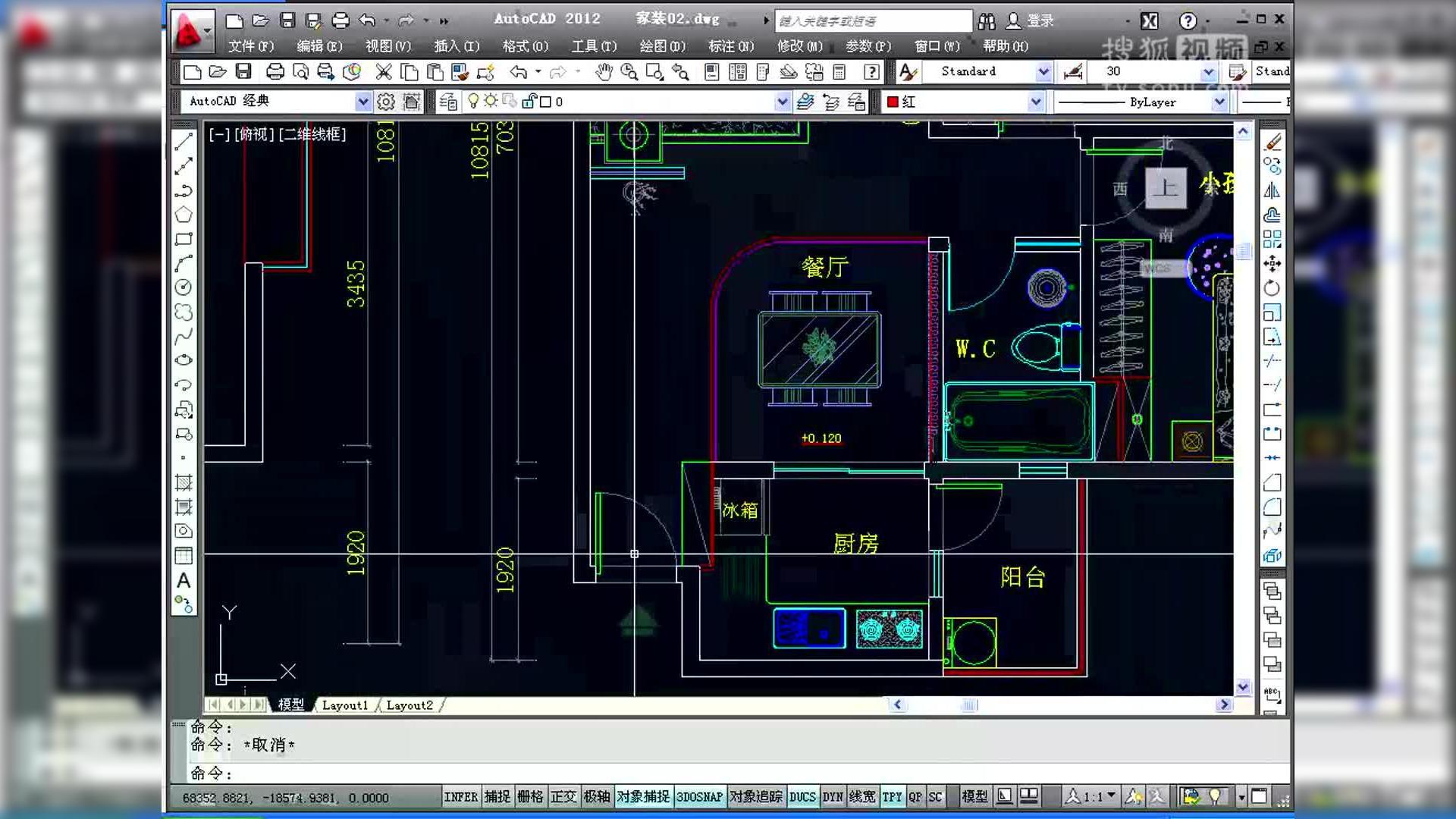Open the 绘图(D) menu

(x=662, y=46)
